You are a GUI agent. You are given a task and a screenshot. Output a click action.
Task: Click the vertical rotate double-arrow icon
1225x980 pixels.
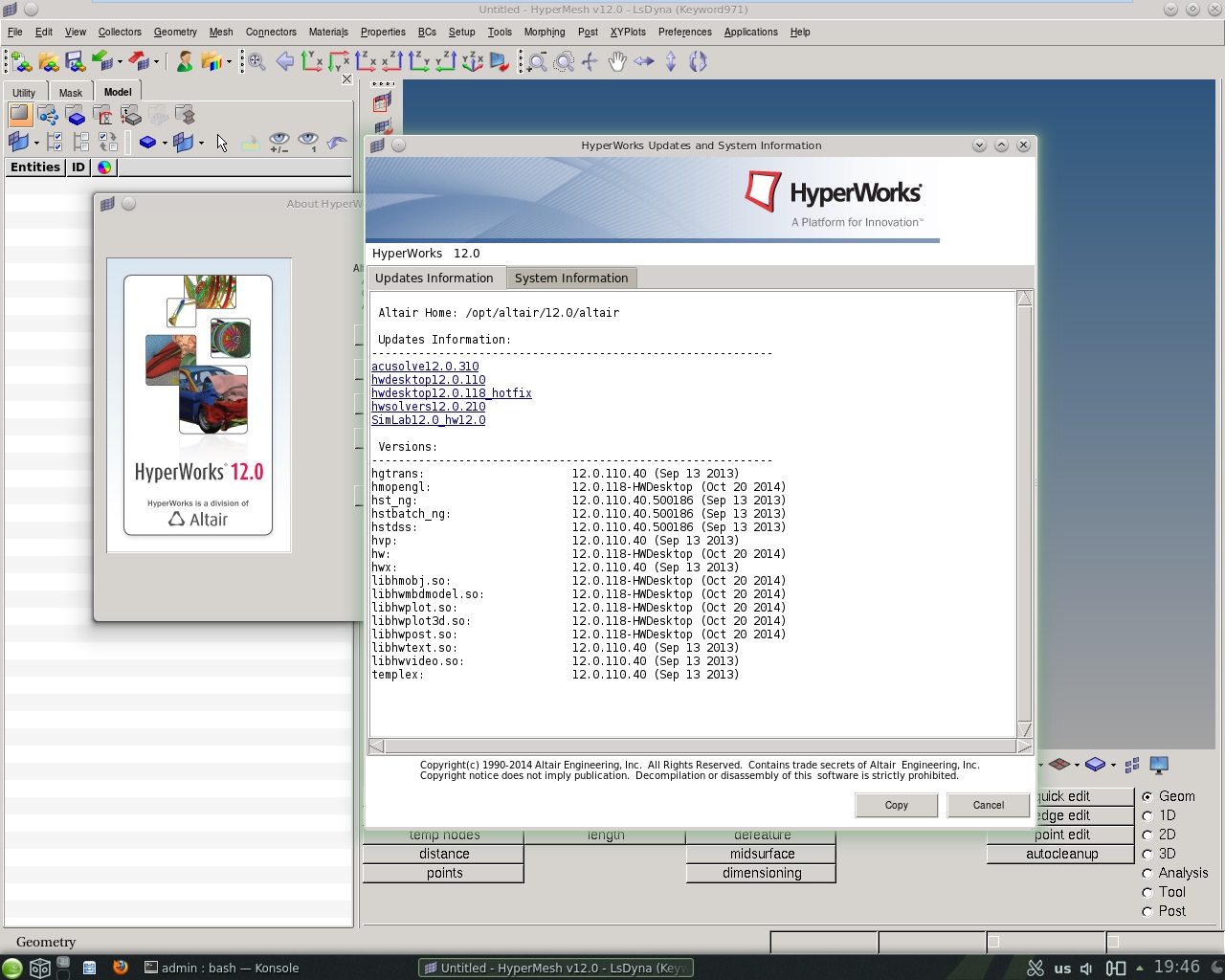671,62
